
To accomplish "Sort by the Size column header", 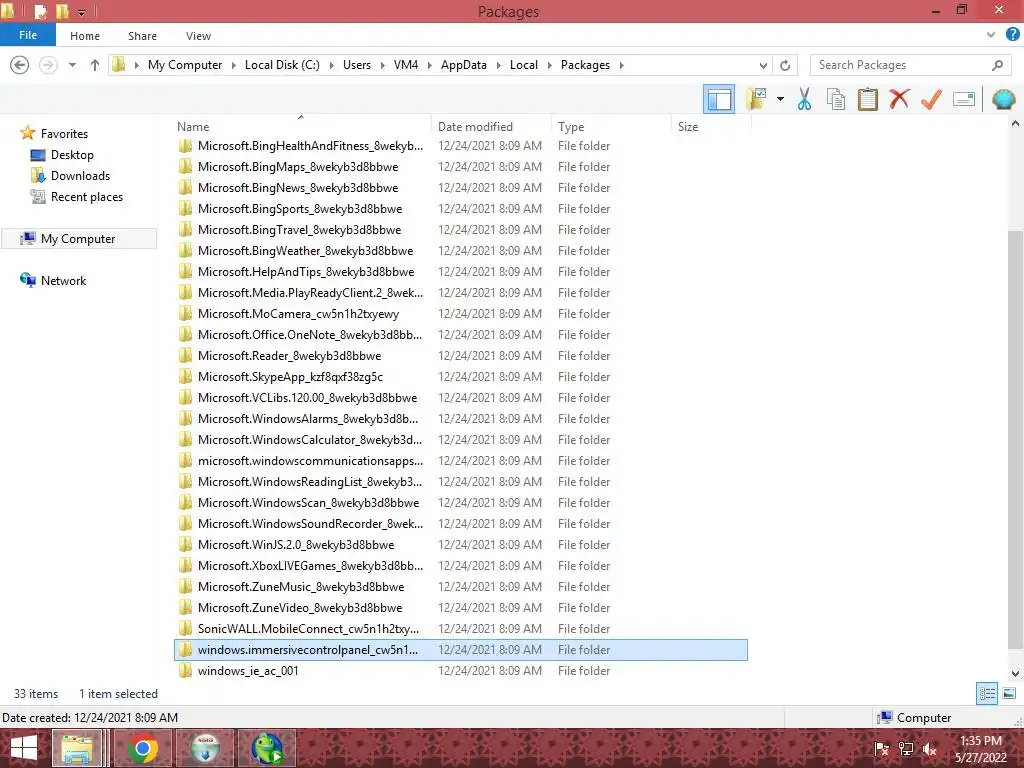I will (x=711, y=127).
